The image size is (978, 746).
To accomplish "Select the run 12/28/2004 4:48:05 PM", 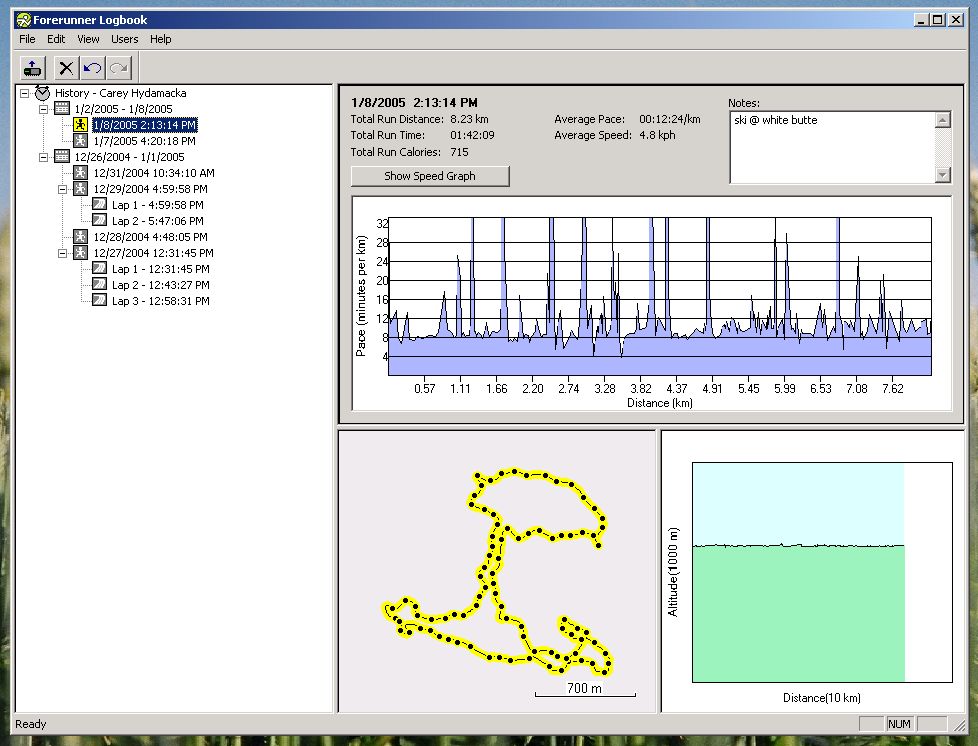I will (150, 237).
